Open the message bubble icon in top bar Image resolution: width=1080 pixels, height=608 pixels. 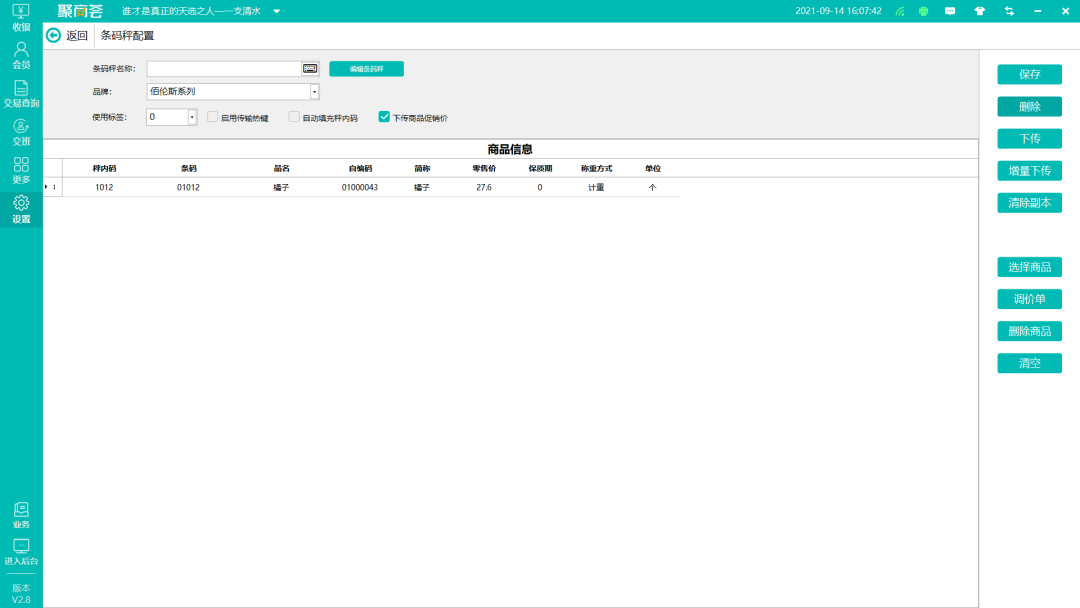951,11
